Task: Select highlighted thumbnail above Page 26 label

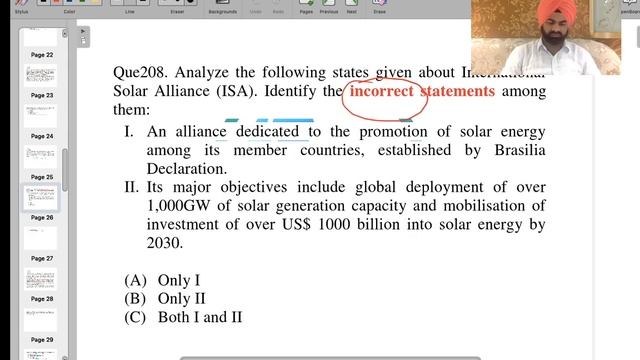Action: pos(40,198)
